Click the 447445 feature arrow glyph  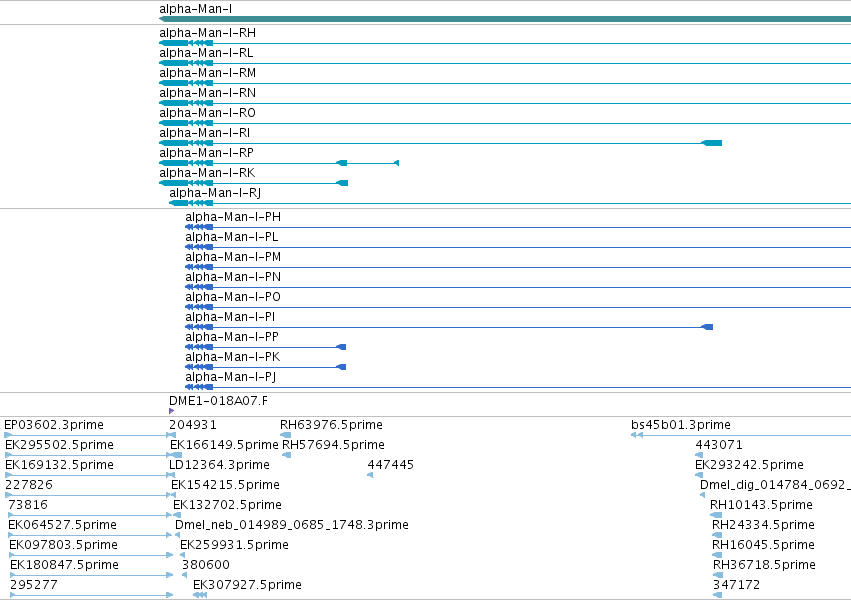pyautogui.click(x=370, y=475)
